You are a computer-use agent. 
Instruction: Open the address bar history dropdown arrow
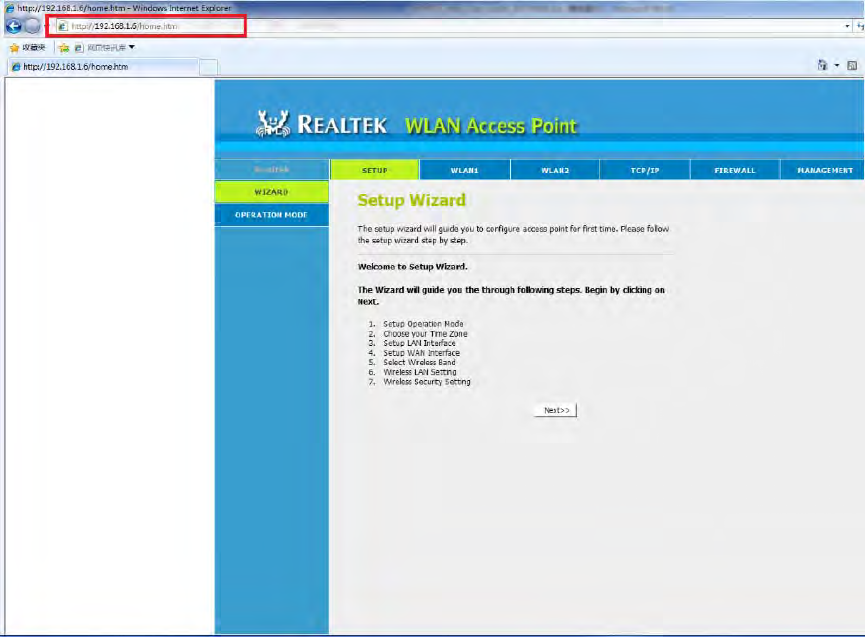(x=847, y=26)
